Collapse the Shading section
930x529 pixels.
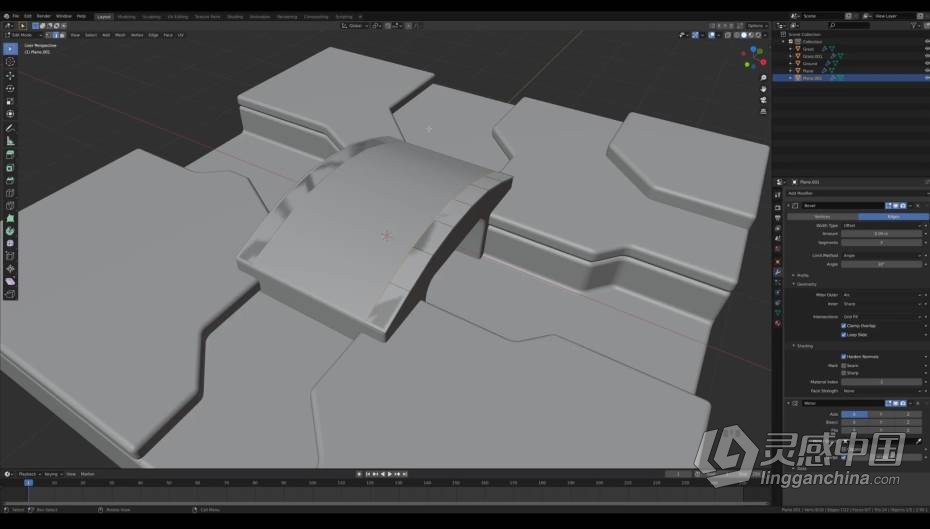tap(803, 346)
